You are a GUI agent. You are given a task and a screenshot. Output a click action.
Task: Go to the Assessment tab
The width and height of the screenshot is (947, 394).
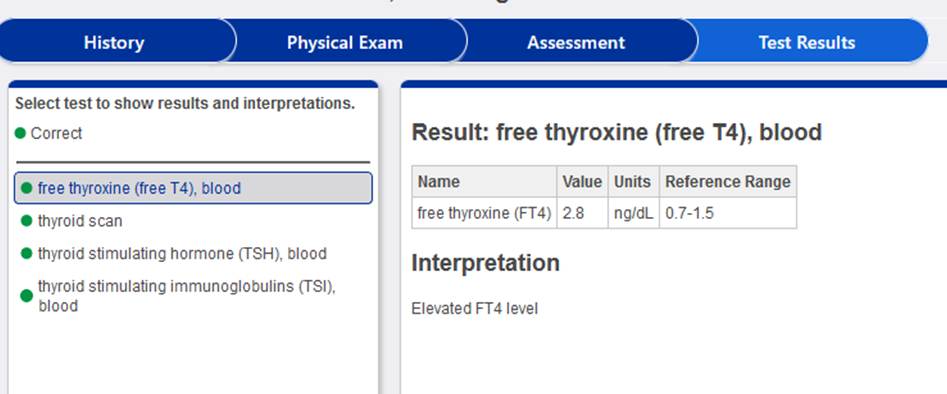pyautogui.click(x=576, y=42)
